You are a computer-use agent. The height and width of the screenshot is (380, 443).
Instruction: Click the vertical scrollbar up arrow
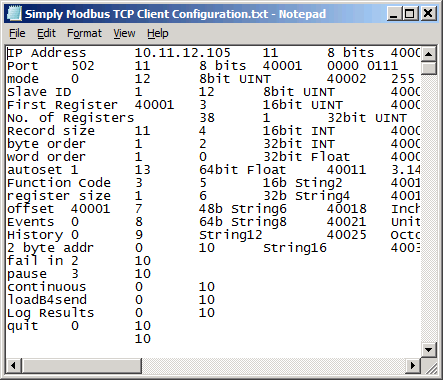(x=429, y=53)
